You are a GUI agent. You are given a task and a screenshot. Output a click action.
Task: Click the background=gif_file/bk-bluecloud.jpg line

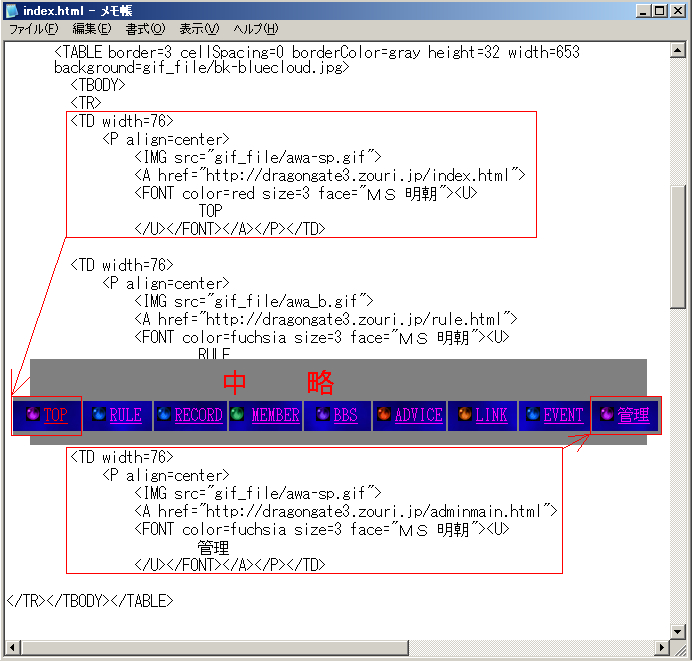pos(202,68)
